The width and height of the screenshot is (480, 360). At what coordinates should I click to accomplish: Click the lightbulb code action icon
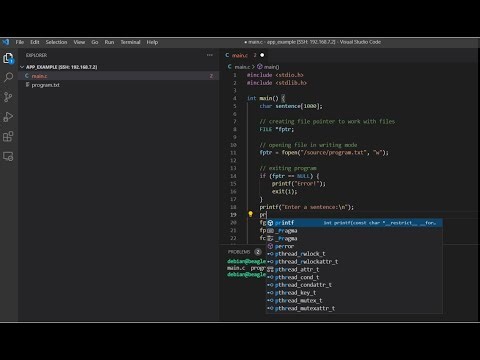pyautogui.click(x=250, y=214)
